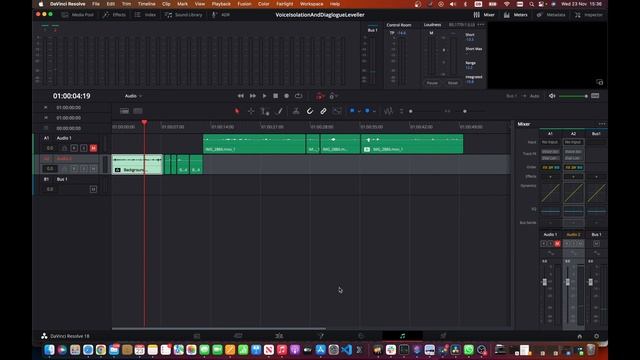Open the Sound Library panel

(x=184, y=15)
